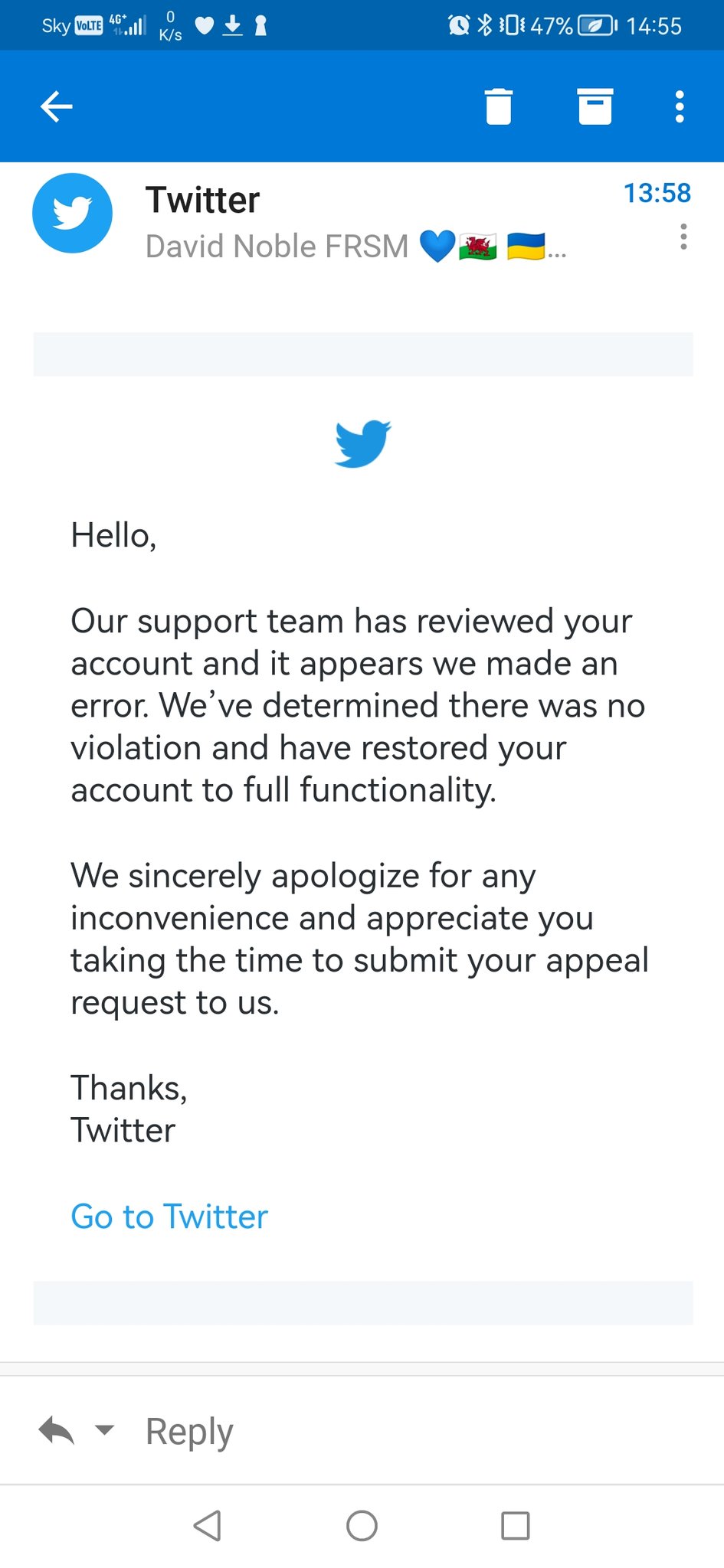
Task: Go back using the top-left arrow
Action: (x=56, y=106)
